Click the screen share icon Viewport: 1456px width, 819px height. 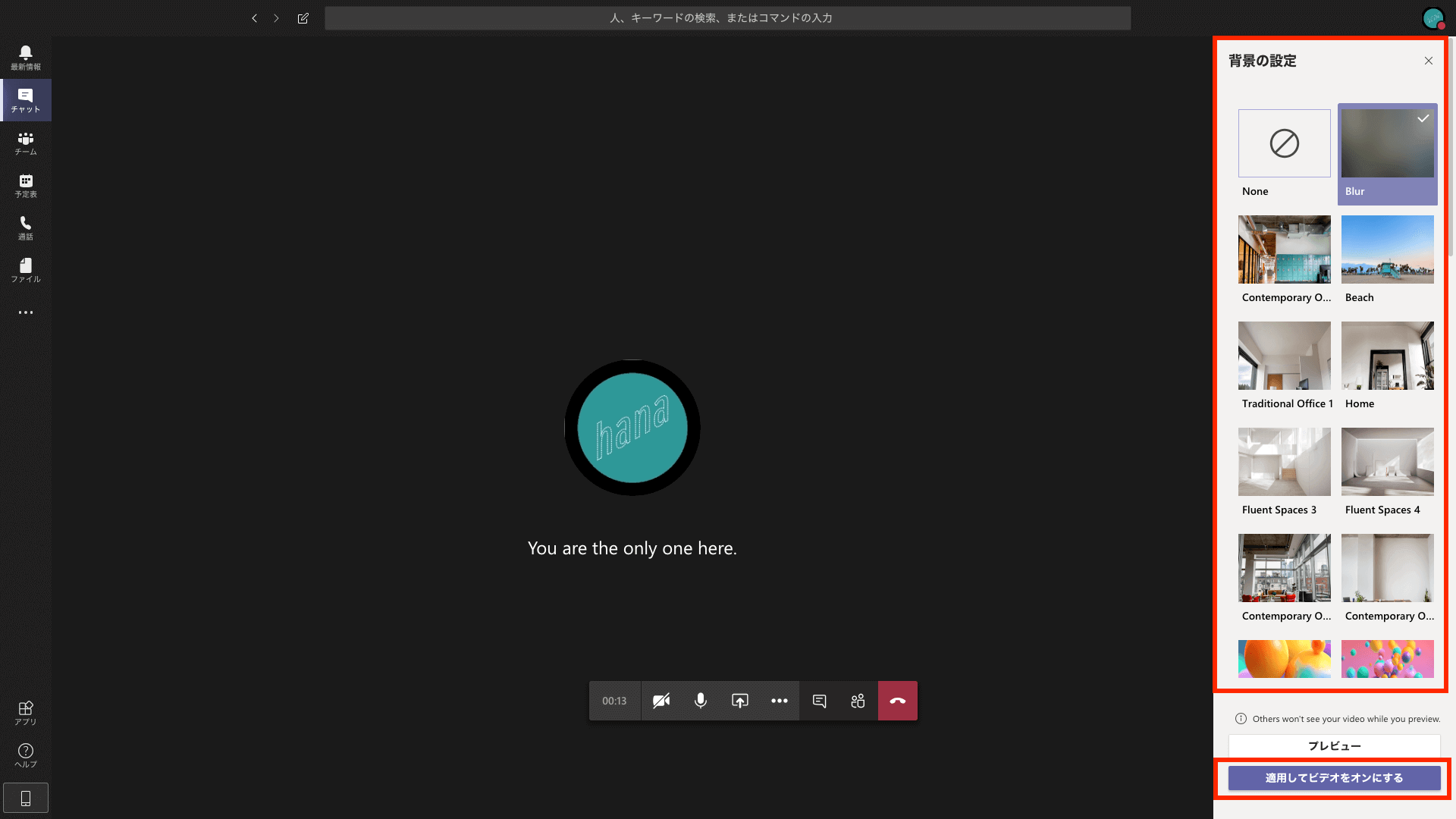tap(740, 700)
